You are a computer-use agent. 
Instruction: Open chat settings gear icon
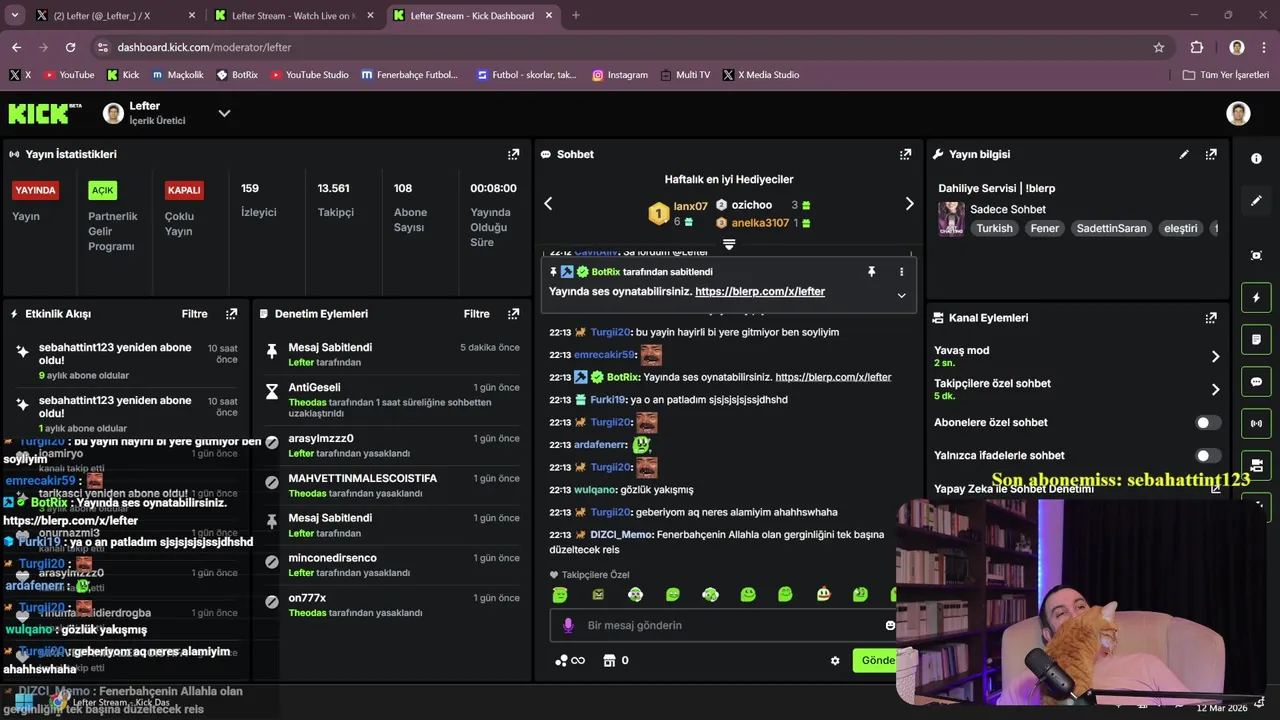point(835,660)
